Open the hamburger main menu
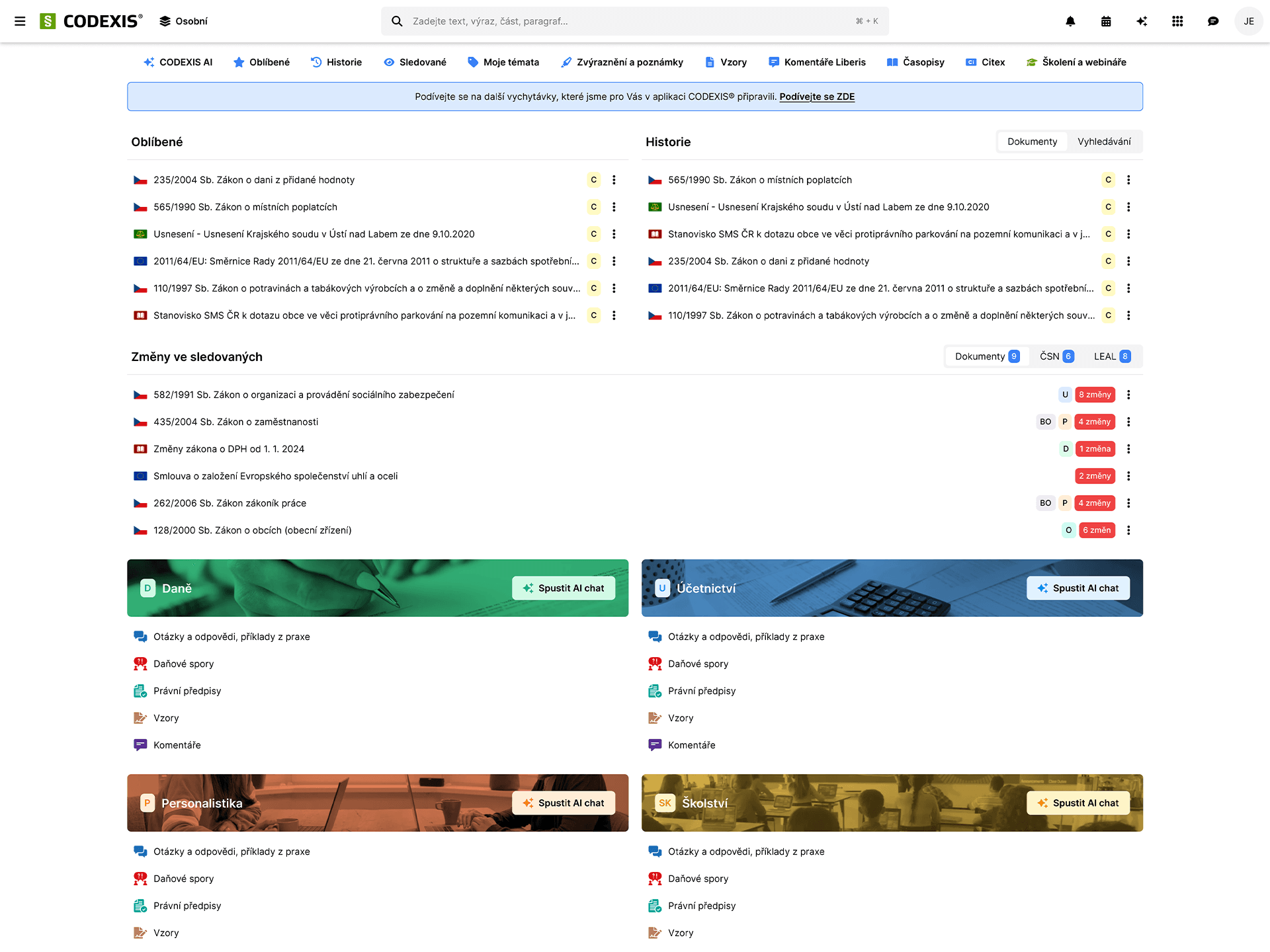Image resolution: width=1270 pixels, height=952 pixels. (20, 21)
